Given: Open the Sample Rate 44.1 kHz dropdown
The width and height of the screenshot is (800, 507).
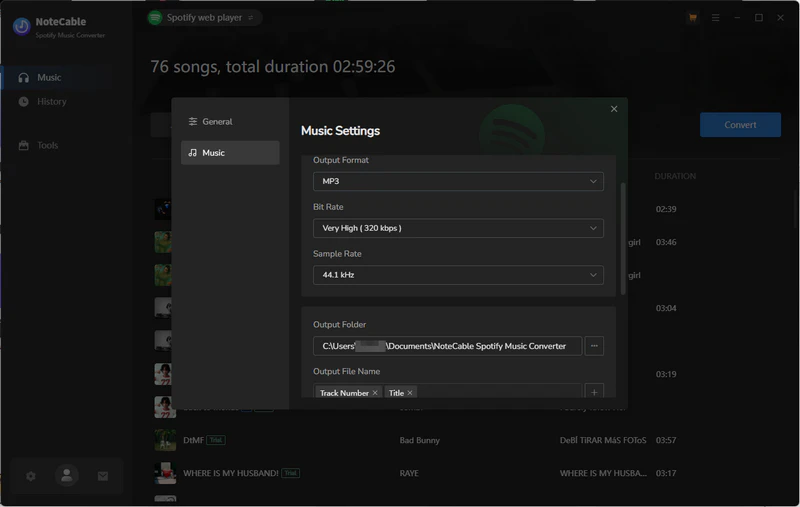Looking at the screenshot, I should [x=458, y=275].
